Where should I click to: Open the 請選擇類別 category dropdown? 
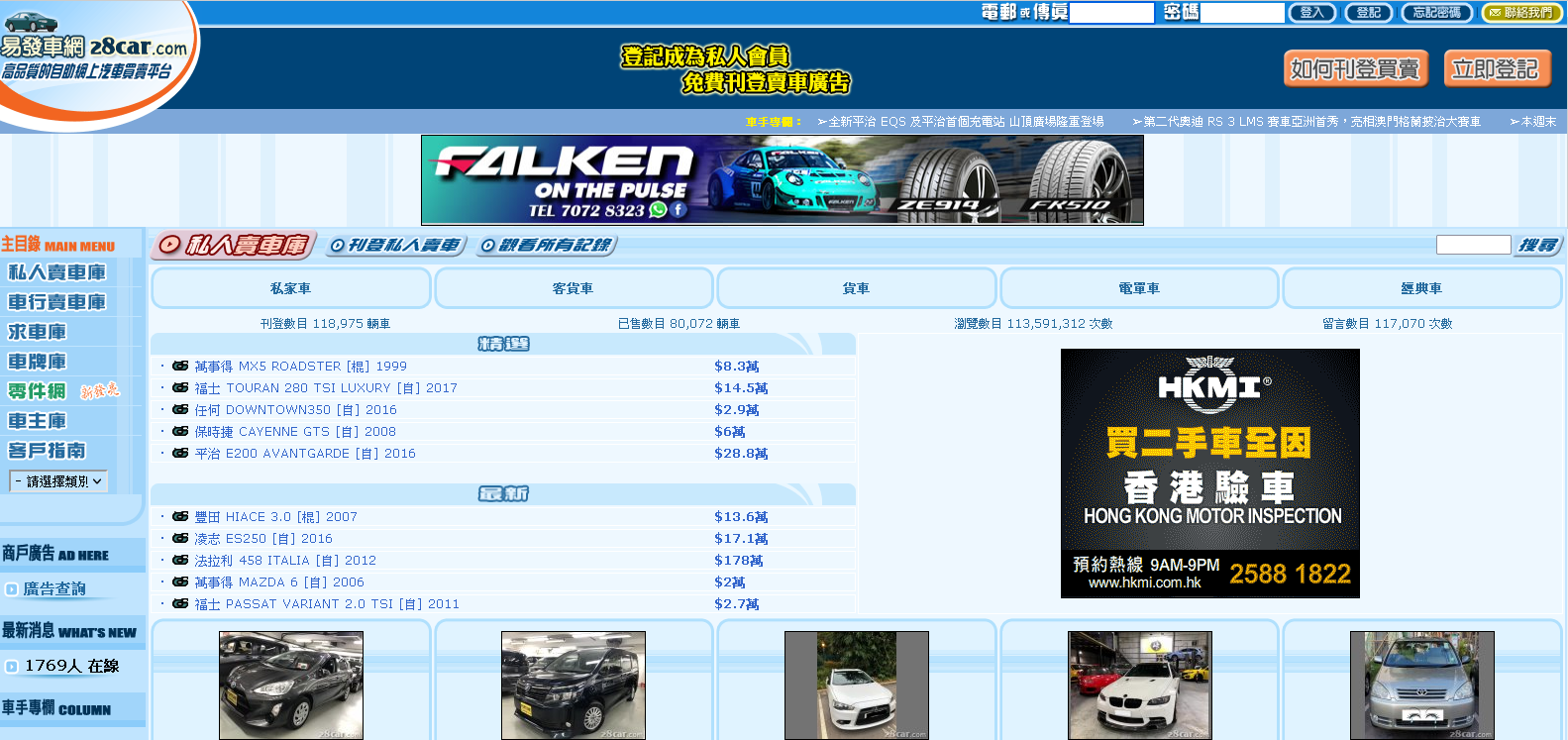tap(58, 481)
